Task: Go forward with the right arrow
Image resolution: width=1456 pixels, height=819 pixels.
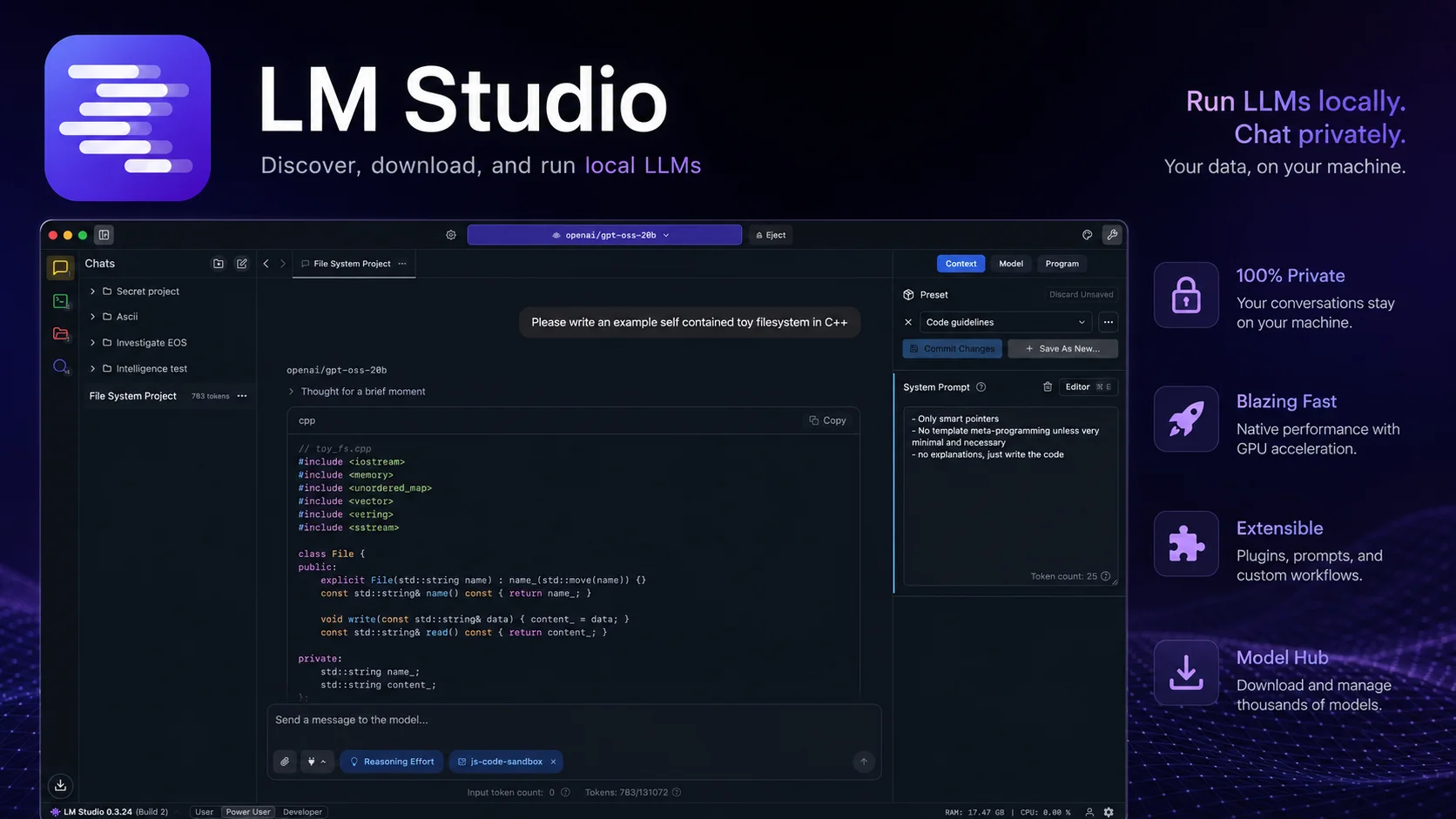Action: click(283, 264)
